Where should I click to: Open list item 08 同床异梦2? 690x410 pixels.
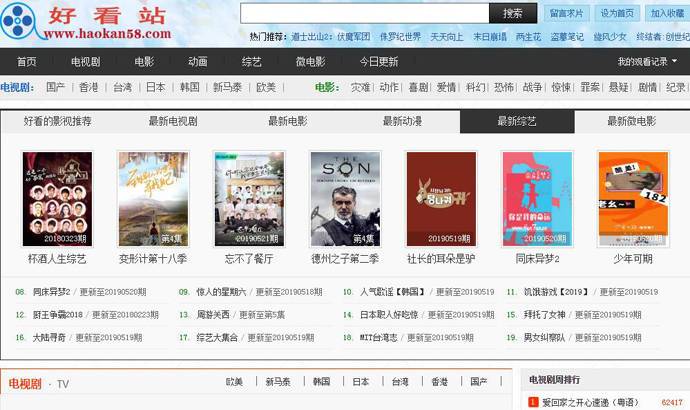(51, 292)
